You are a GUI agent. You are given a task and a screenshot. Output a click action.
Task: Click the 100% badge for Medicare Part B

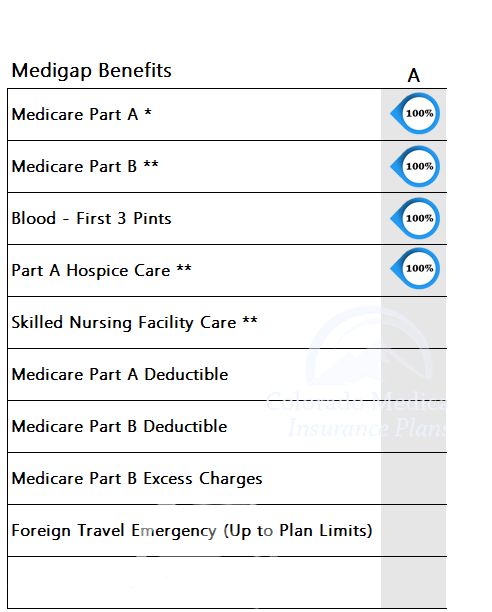click(415, 166)
